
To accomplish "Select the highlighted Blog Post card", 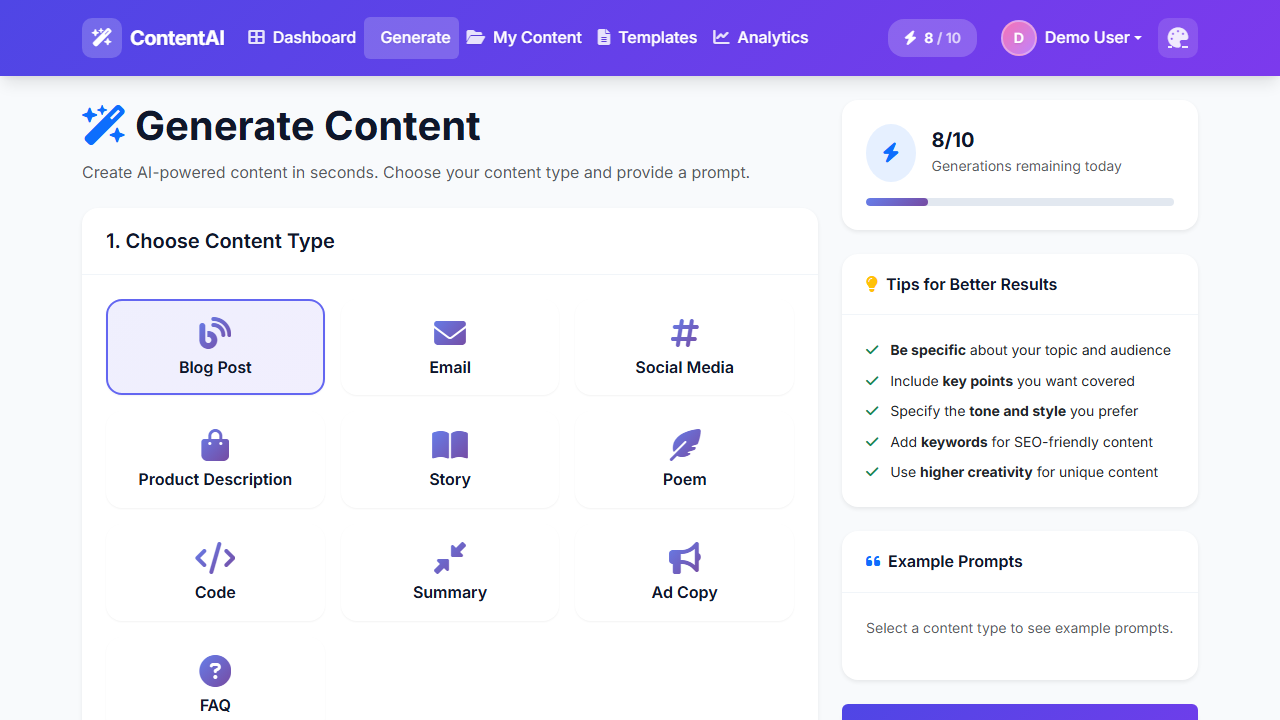I will point(215,347).
